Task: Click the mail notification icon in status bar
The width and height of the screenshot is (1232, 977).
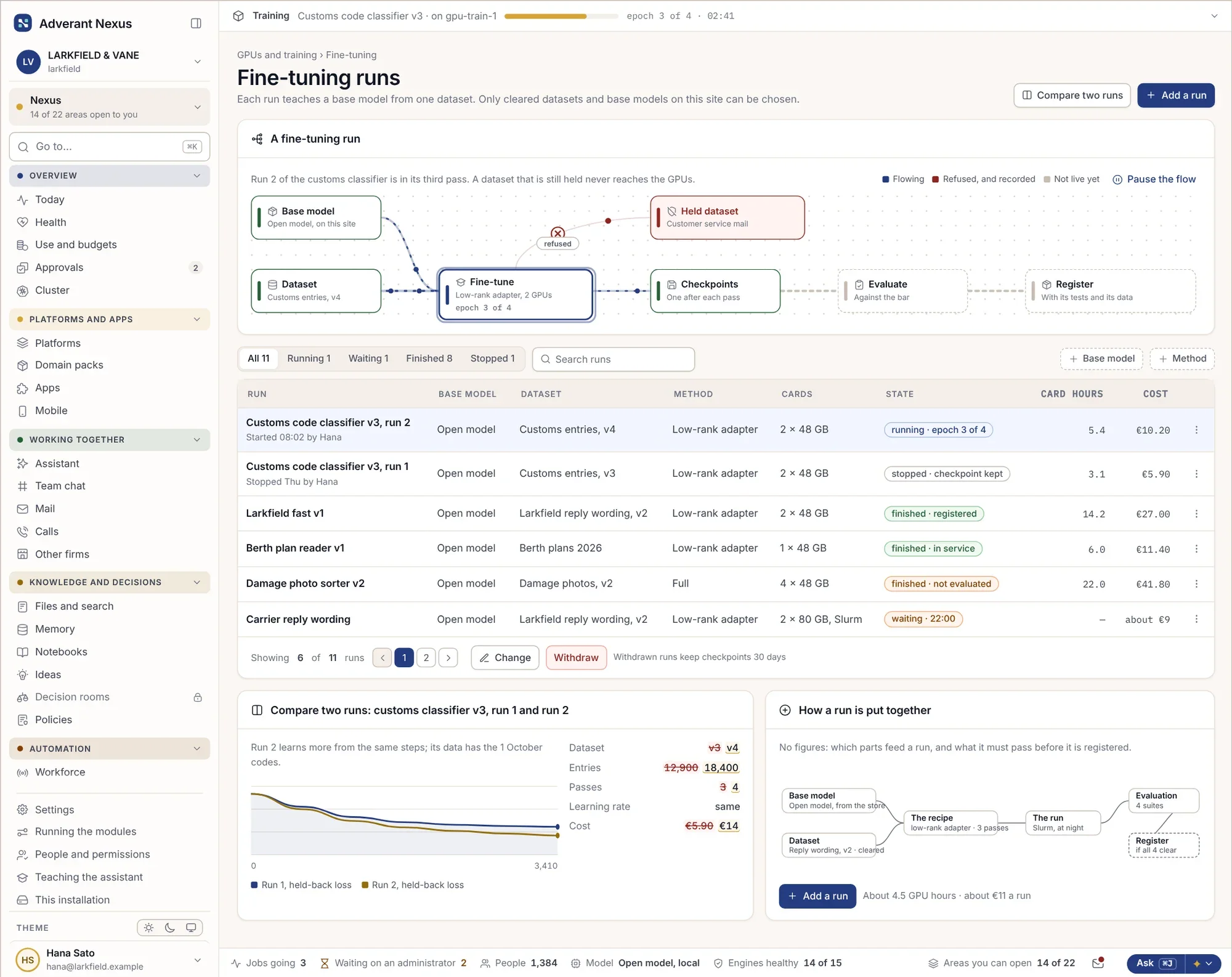Action: pos(1098,963)
